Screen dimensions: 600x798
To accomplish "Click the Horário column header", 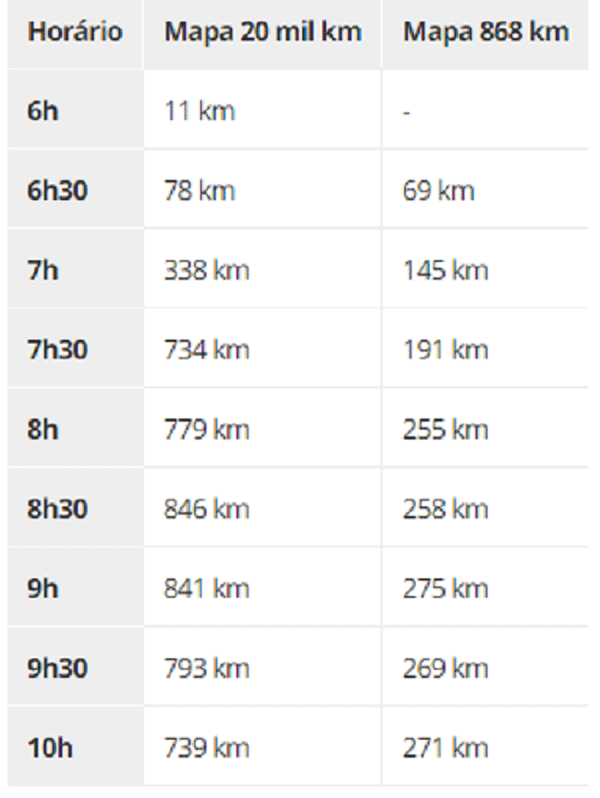I will [75, 32].
